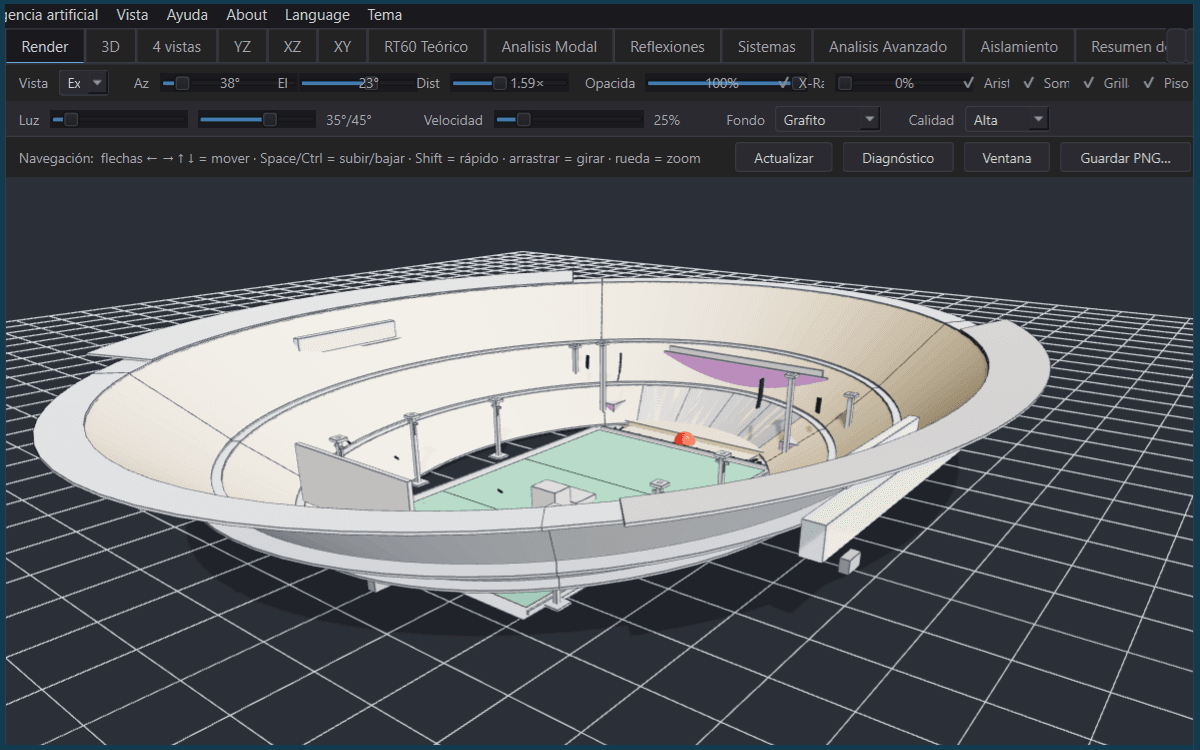Show the Reflexiones tab
The width and height of the screenshot is (1200, 750).
click(x=667, y=46)
